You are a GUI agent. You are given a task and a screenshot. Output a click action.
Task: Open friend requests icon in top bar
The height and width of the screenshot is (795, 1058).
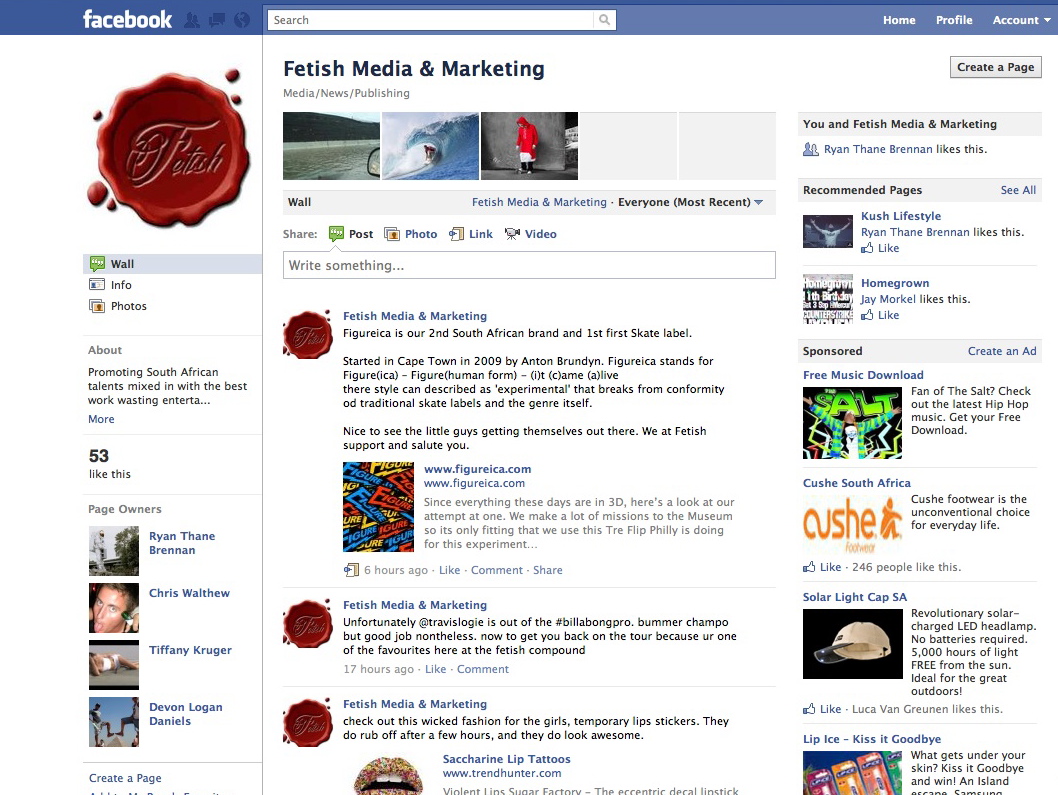(x=192, y=20)
